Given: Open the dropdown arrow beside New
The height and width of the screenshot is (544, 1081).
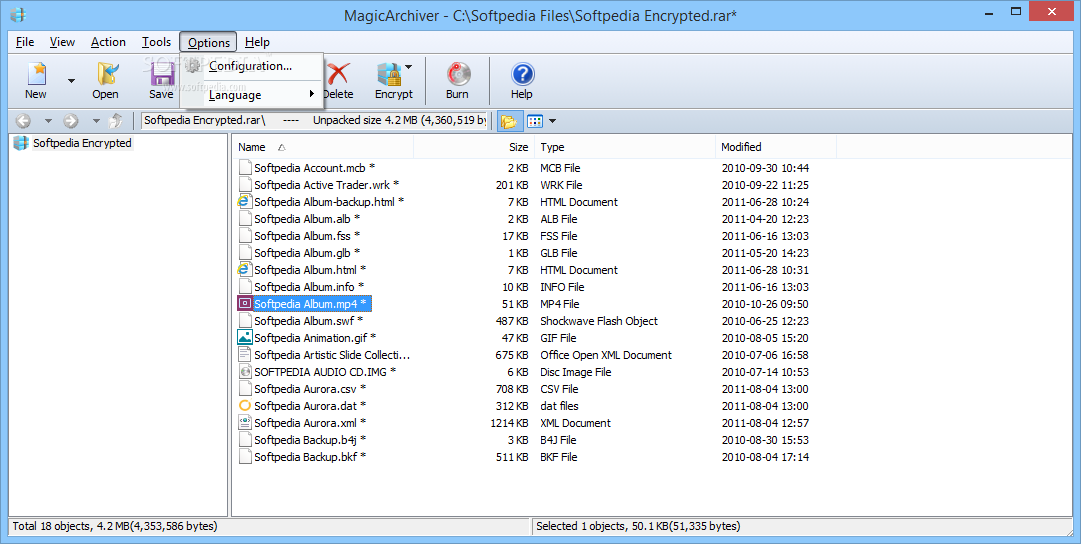Looking at the screenshot, I should 71,81.
